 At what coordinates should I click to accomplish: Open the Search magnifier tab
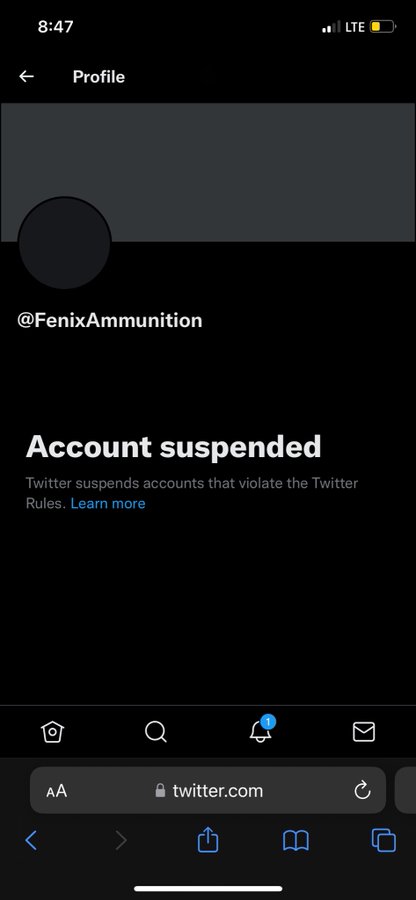point(156,731)
